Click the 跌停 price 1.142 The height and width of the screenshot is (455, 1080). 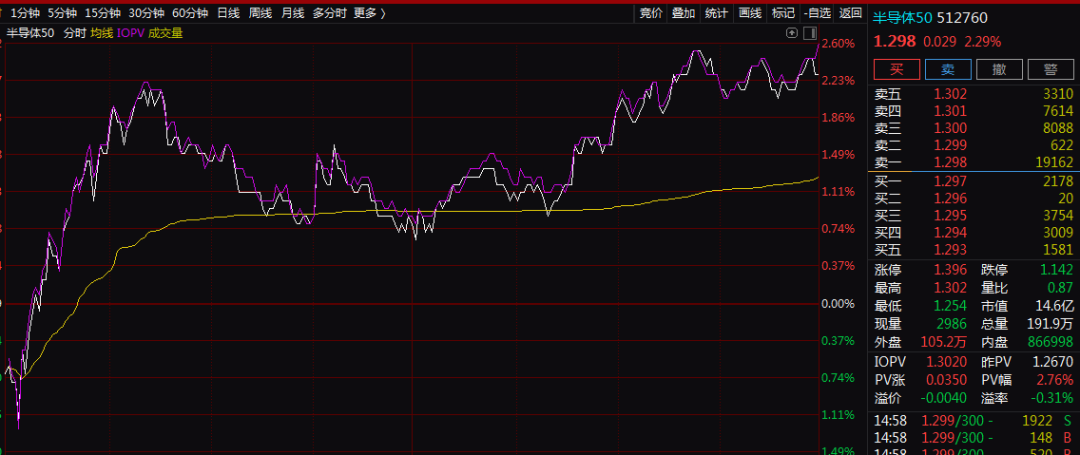point(1056,270)
